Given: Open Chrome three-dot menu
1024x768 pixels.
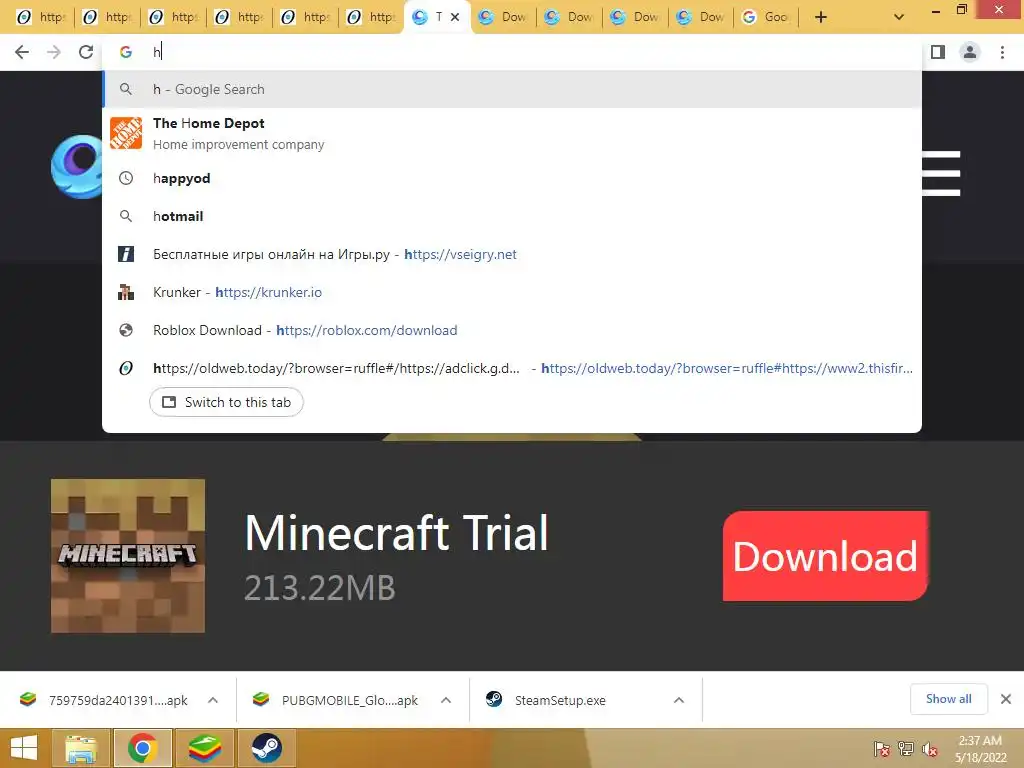Looking at the screenshot, I should pyautogui.click(x=1002, y=52).
